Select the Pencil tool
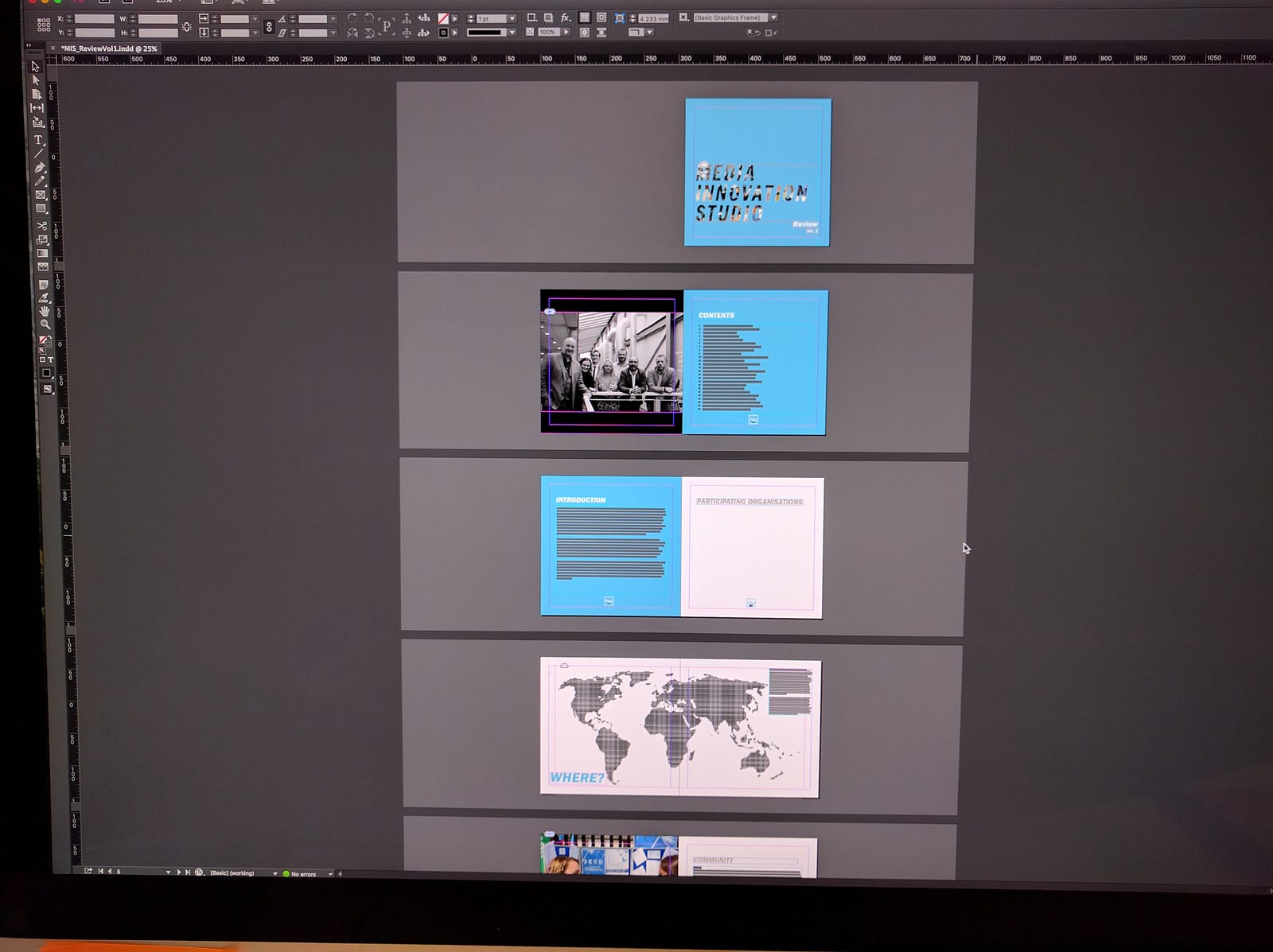The image size is (1273, 952). [x=40, y=181]
